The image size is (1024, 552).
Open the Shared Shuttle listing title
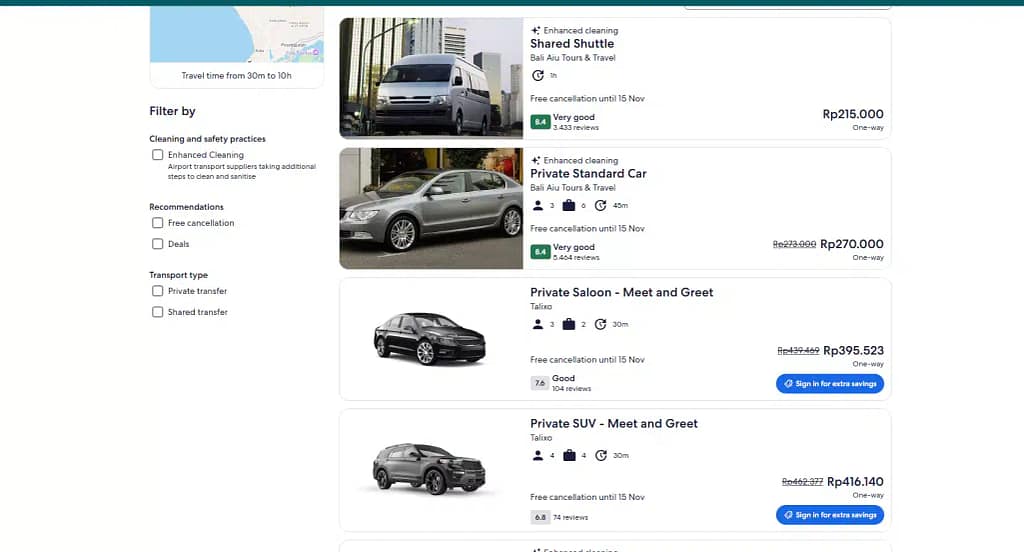pyautogui.click(x=572, y=44)
